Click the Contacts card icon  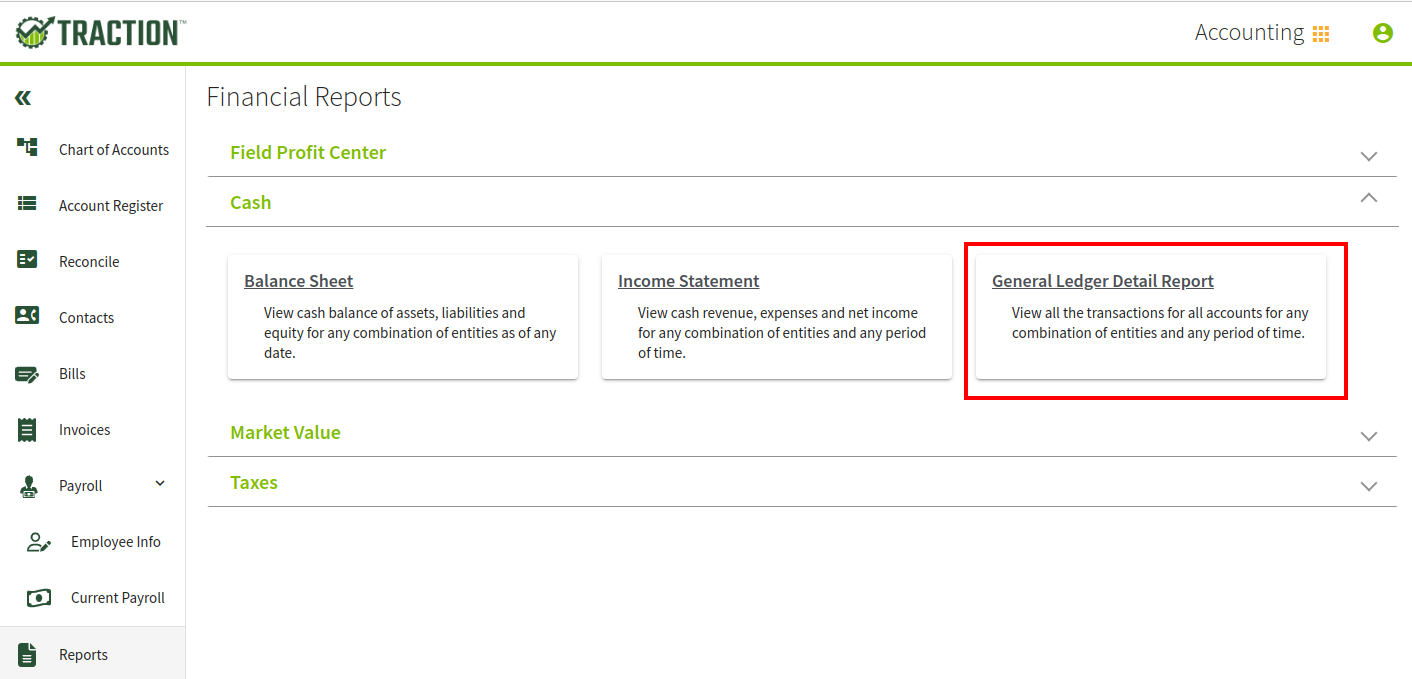point(27,316)
